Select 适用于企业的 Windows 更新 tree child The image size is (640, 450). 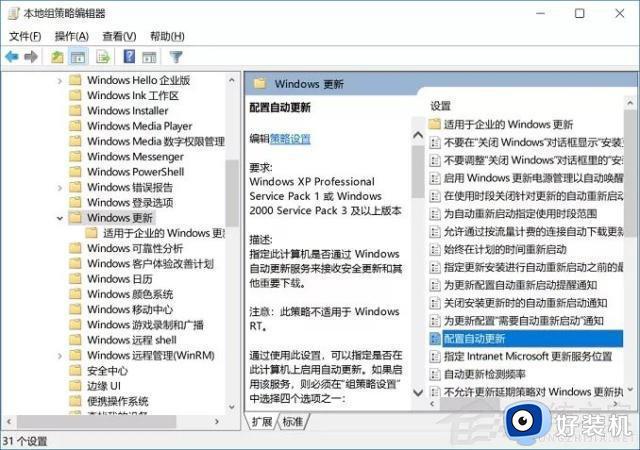tap(164, 233)
